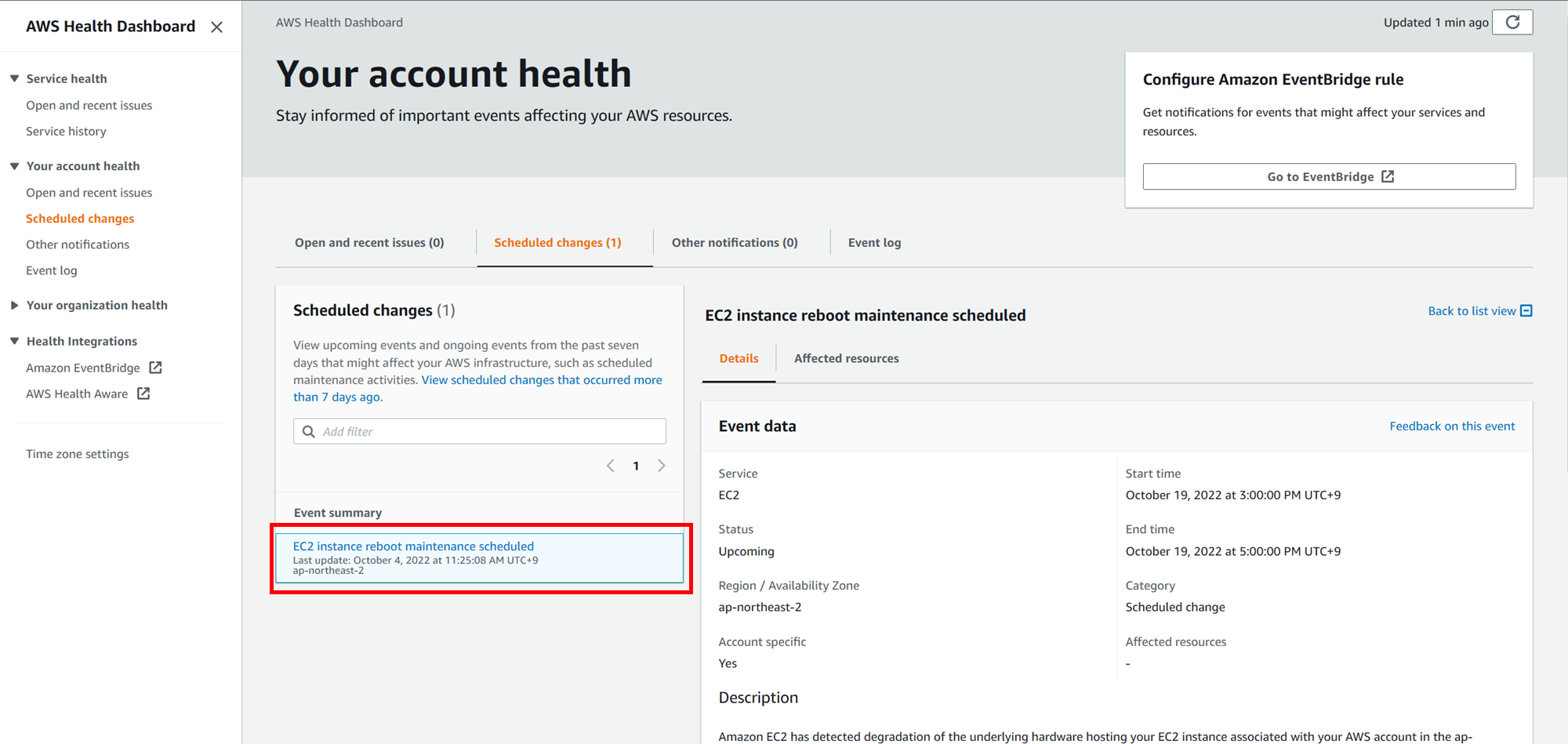Expand Your organization health section
The image size is (1568, 744).
pyautogui.click(x=14, y=305)
